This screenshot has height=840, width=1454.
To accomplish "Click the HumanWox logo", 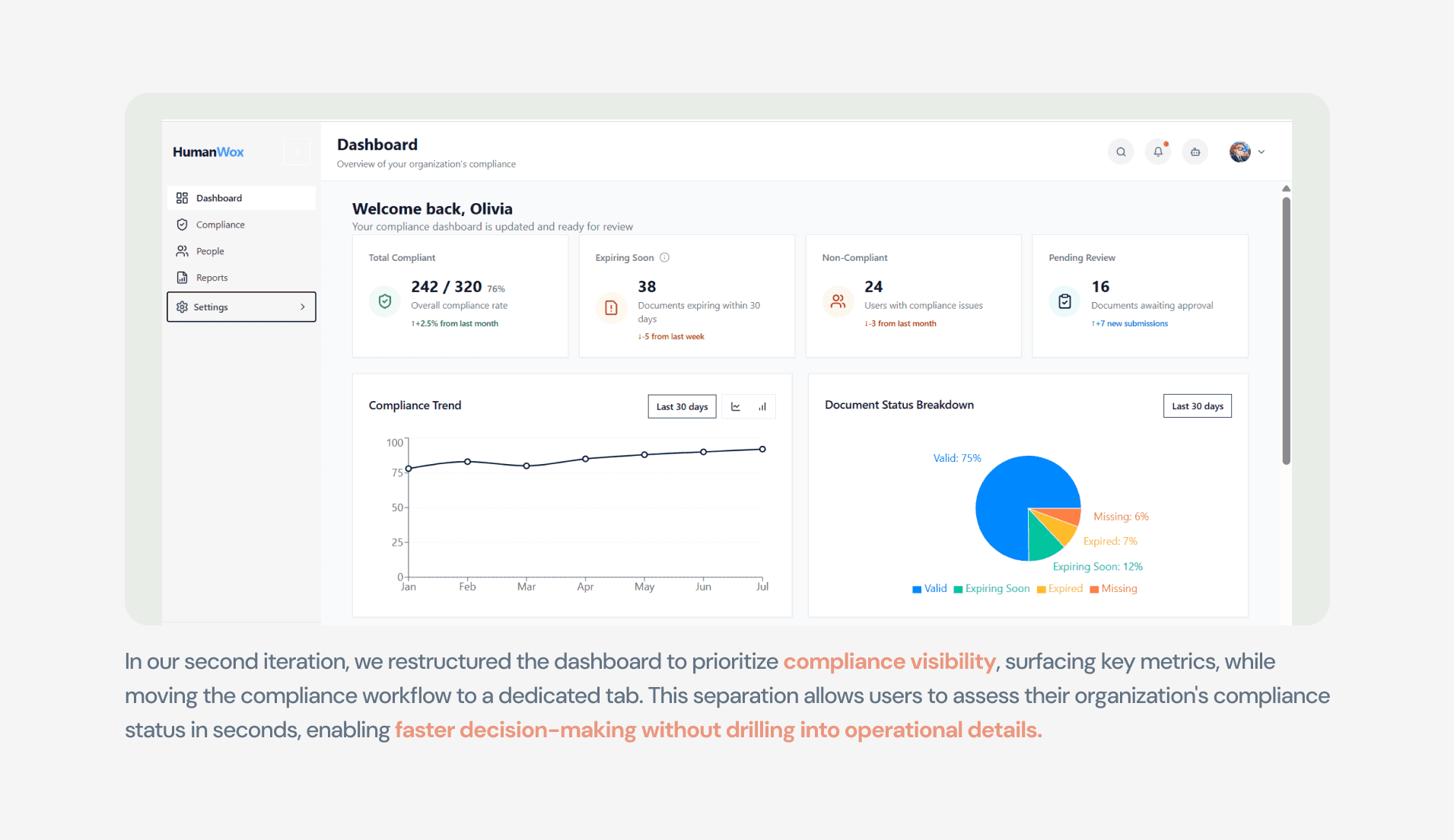I will point(208,152).
